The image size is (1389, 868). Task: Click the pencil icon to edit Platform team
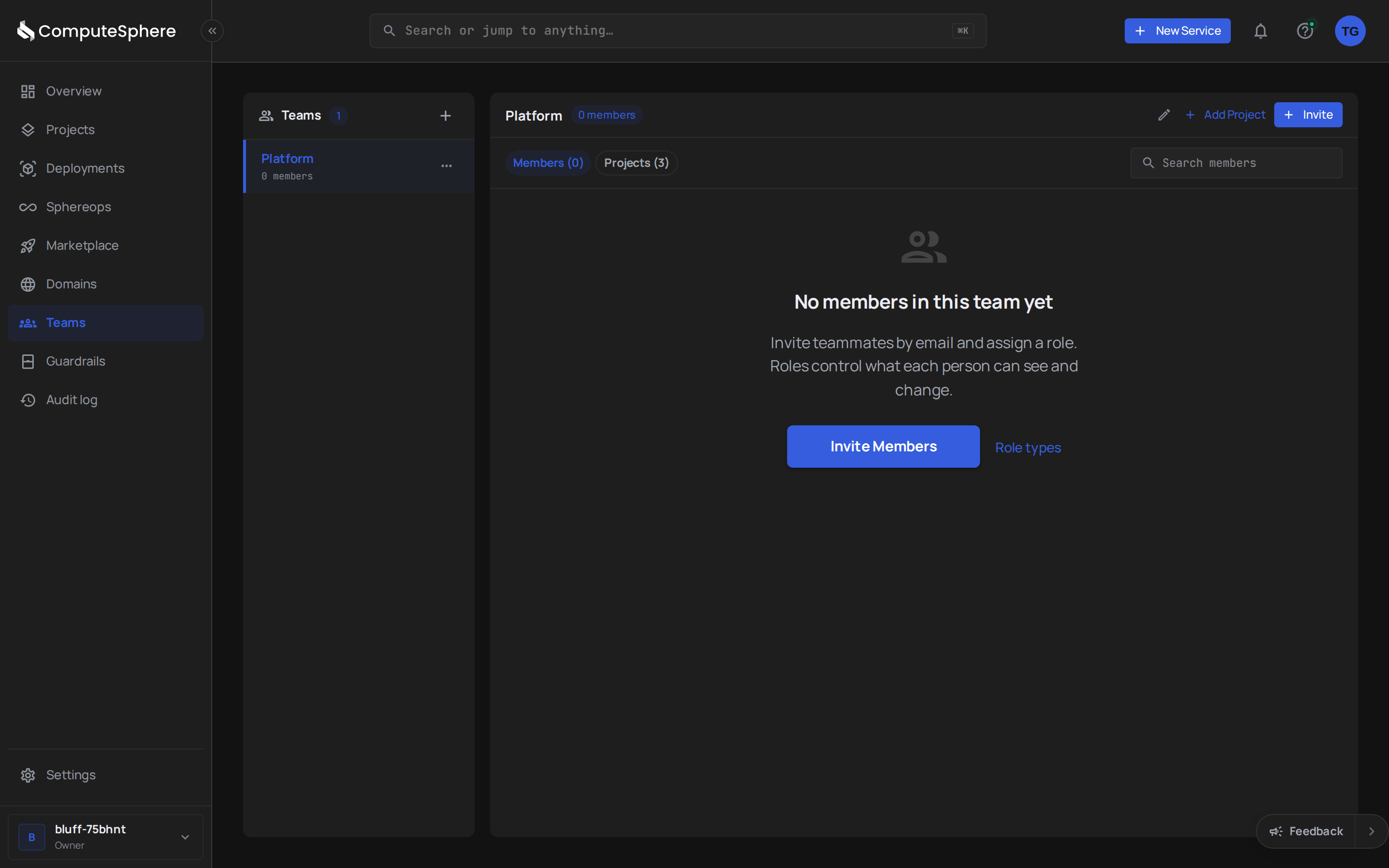(x=1164, y=115)
